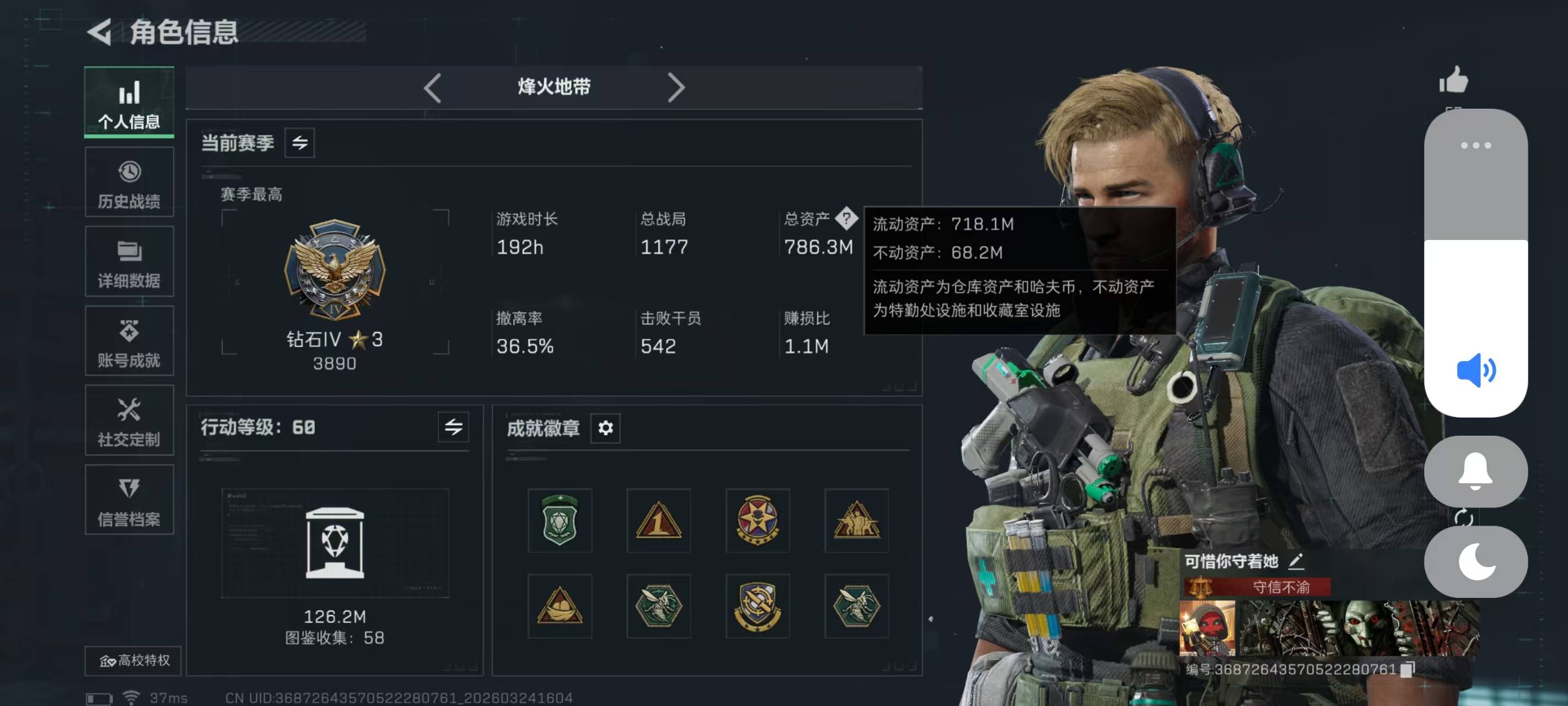Open the 总资产 question mark help icon
The width and height of the screenshot is (1568, 706).
[x=846, y=218]
